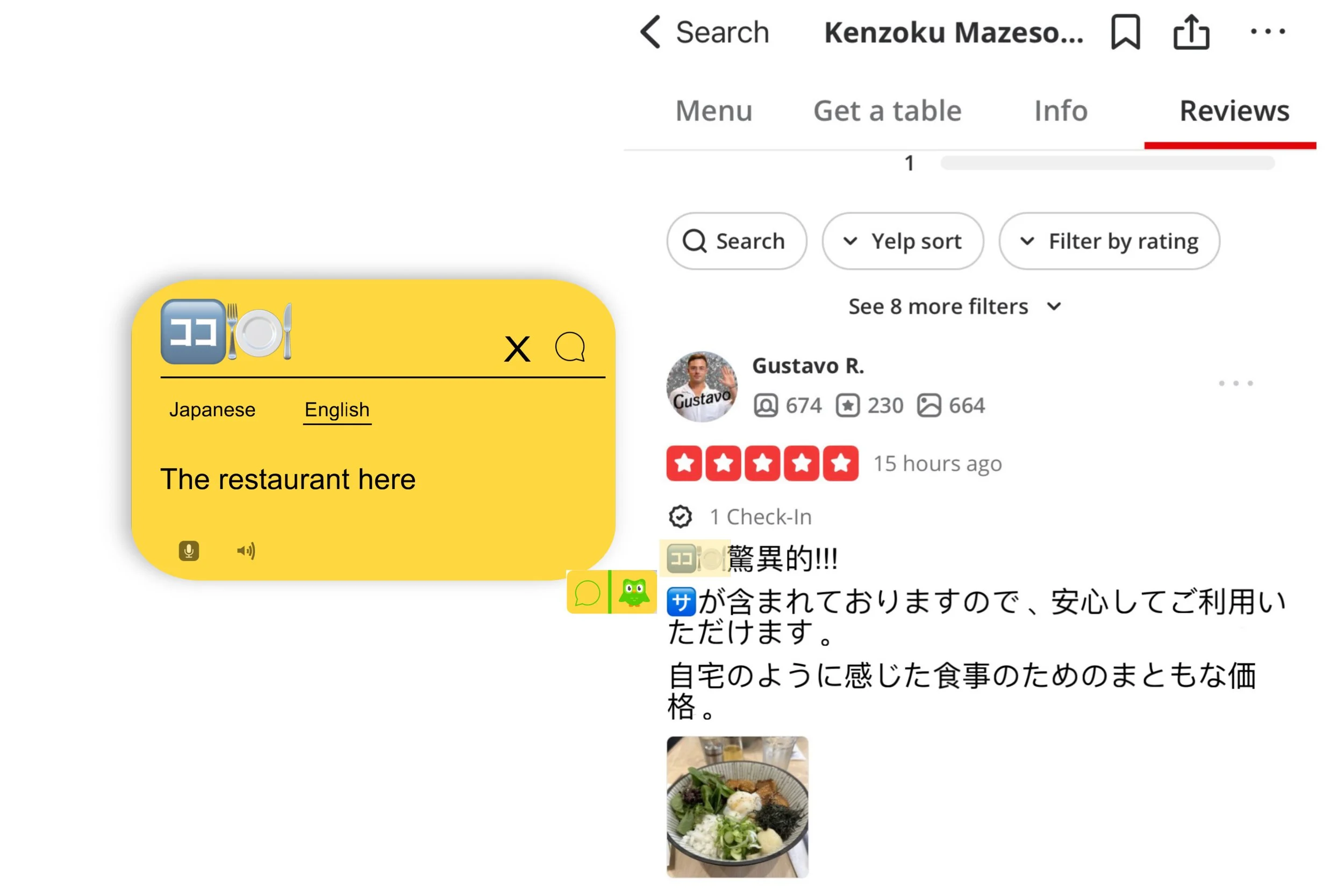Viewport: 1344px width, 896px height.
Task: Select English translation language
Action: pyautogui.click(x=337, y=410)
